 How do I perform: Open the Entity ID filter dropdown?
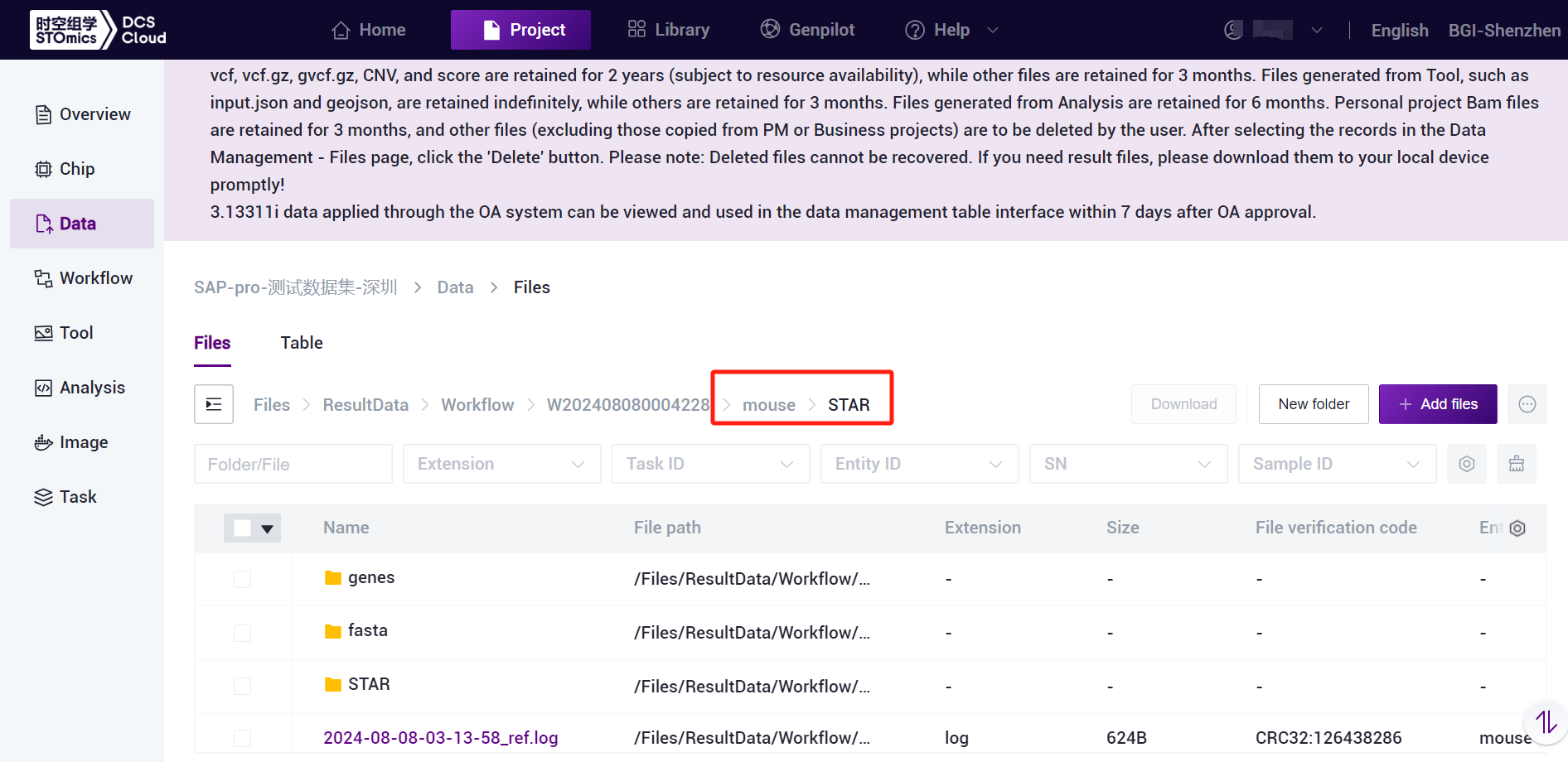tap(920, 464)
